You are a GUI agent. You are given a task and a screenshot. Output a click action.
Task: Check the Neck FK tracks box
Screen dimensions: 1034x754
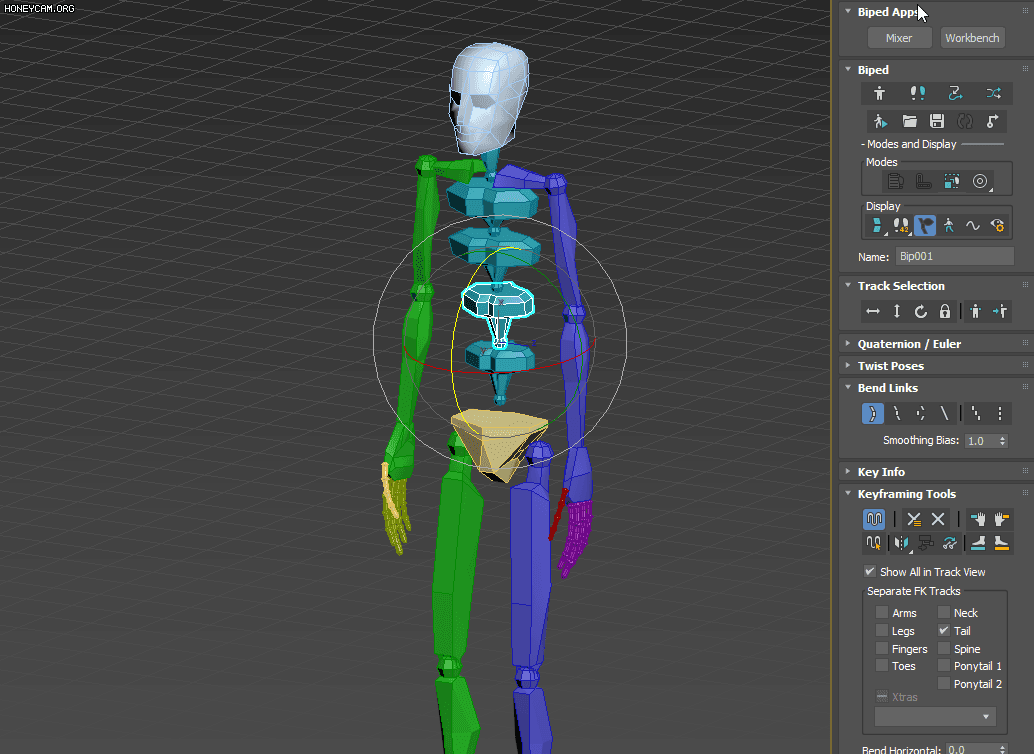pos(944,612)
